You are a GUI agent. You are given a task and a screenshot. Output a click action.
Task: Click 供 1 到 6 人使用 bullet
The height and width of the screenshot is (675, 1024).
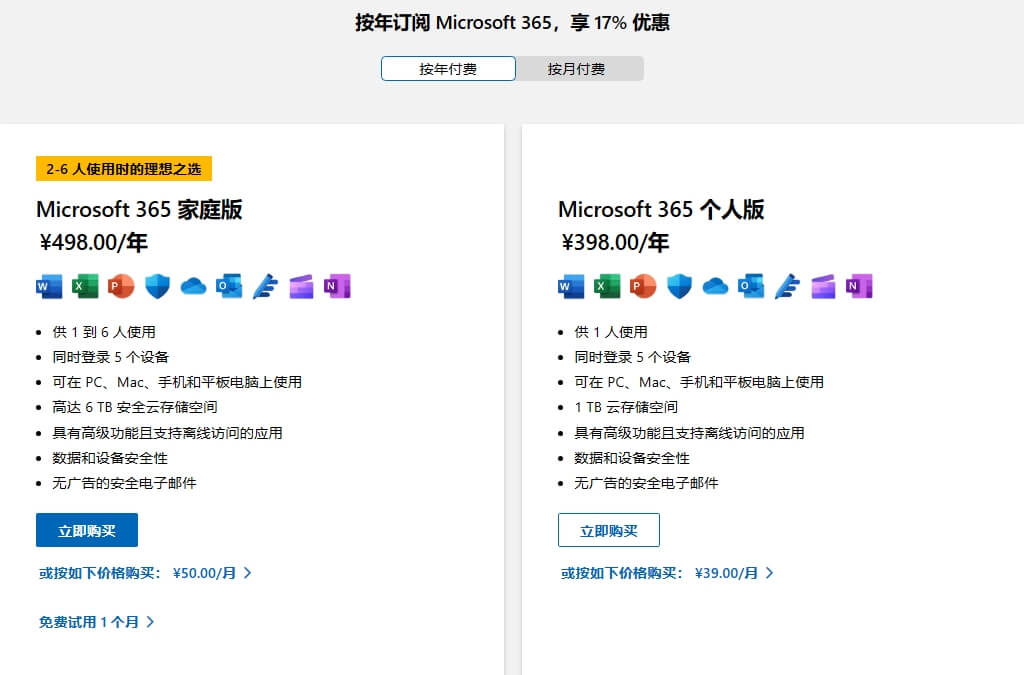pyautogui.click(x=104, y=332)
